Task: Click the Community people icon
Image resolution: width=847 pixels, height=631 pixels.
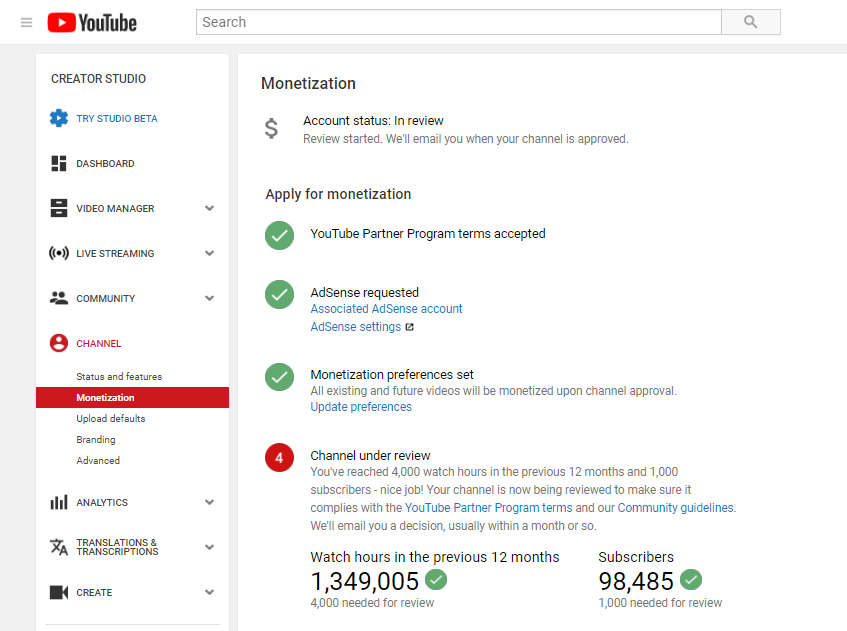Action: 59,298
